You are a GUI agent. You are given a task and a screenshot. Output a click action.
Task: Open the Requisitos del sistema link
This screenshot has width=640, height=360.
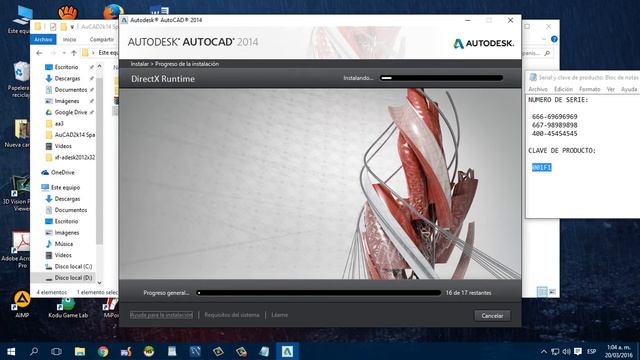pyautogui.click(x=232, y=315)
